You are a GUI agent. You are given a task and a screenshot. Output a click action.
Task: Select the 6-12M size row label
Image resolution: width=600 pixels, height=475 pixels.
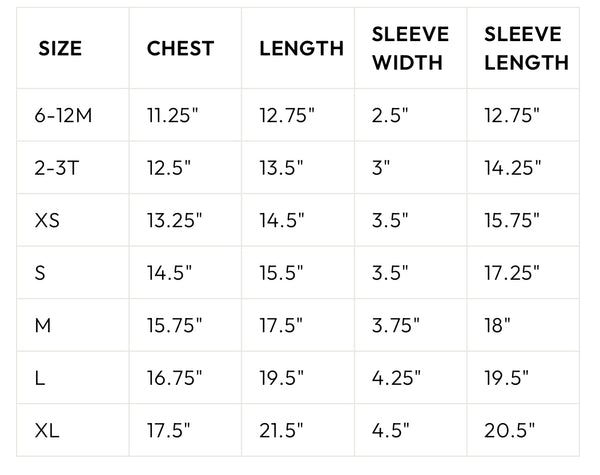tap(63, 114)
